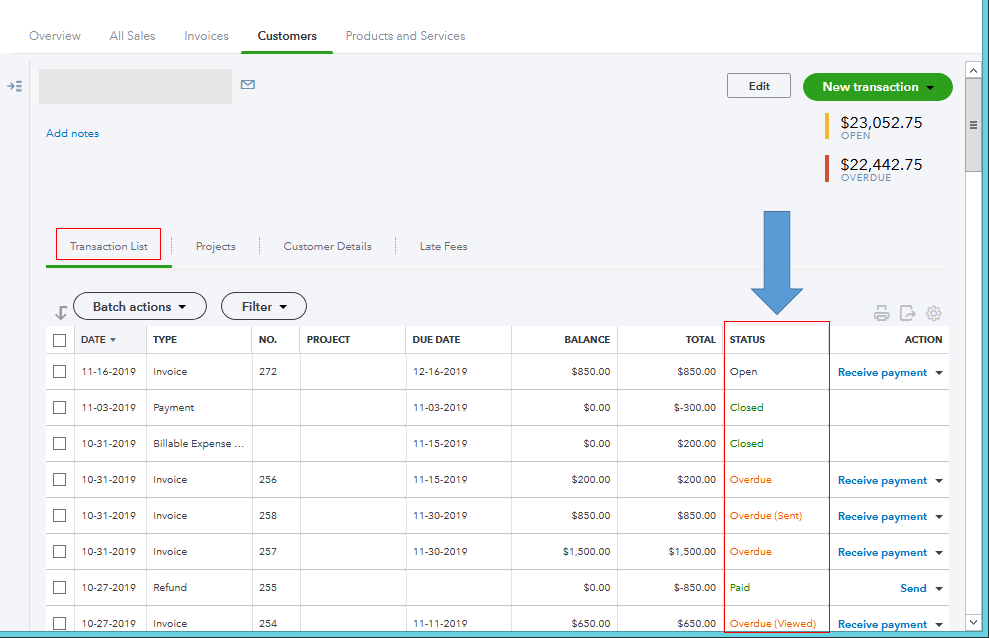The height and width of the screenshot is (638, 989).
Task: Open the All Sales tab
Action: click(132, 36)
